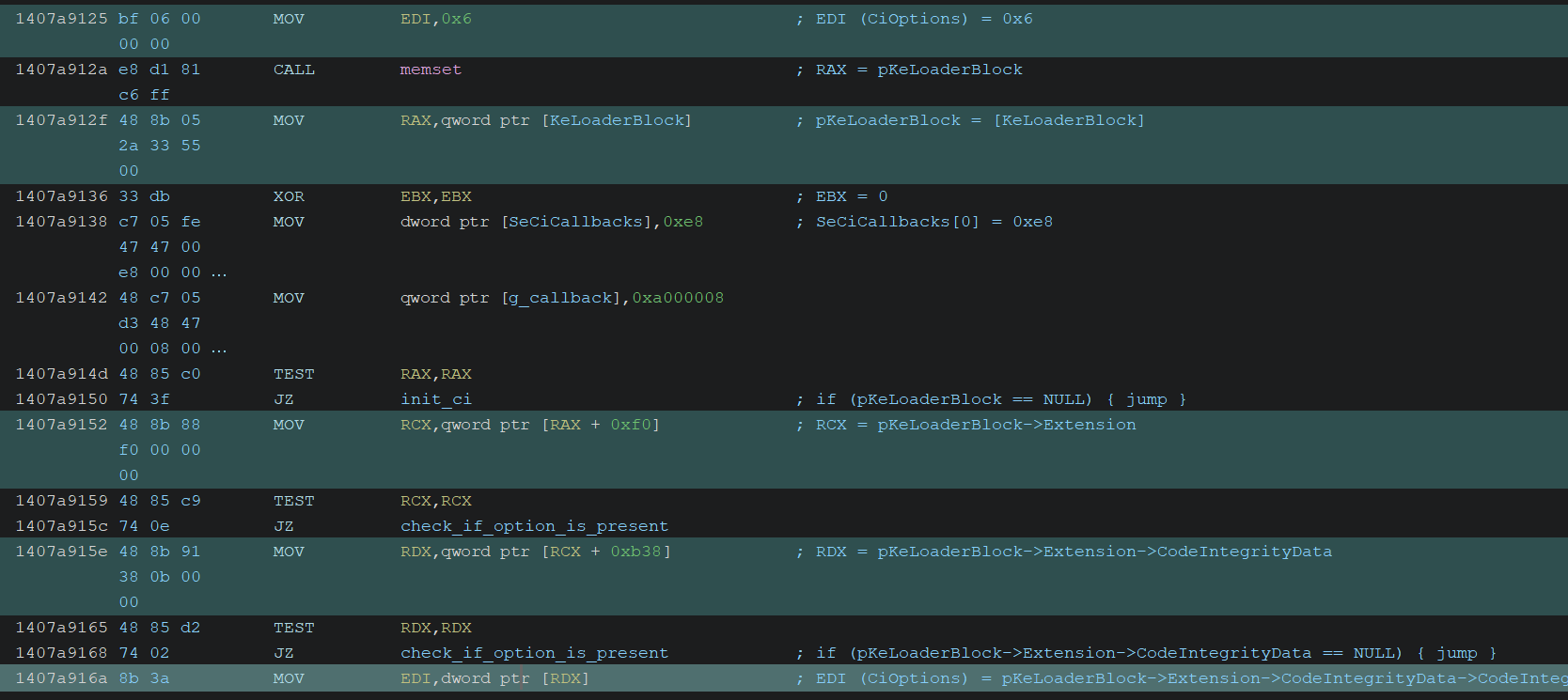Click the EBX,EBX operand
Viewport: 1568px width, 700px height.
point(436,196)
